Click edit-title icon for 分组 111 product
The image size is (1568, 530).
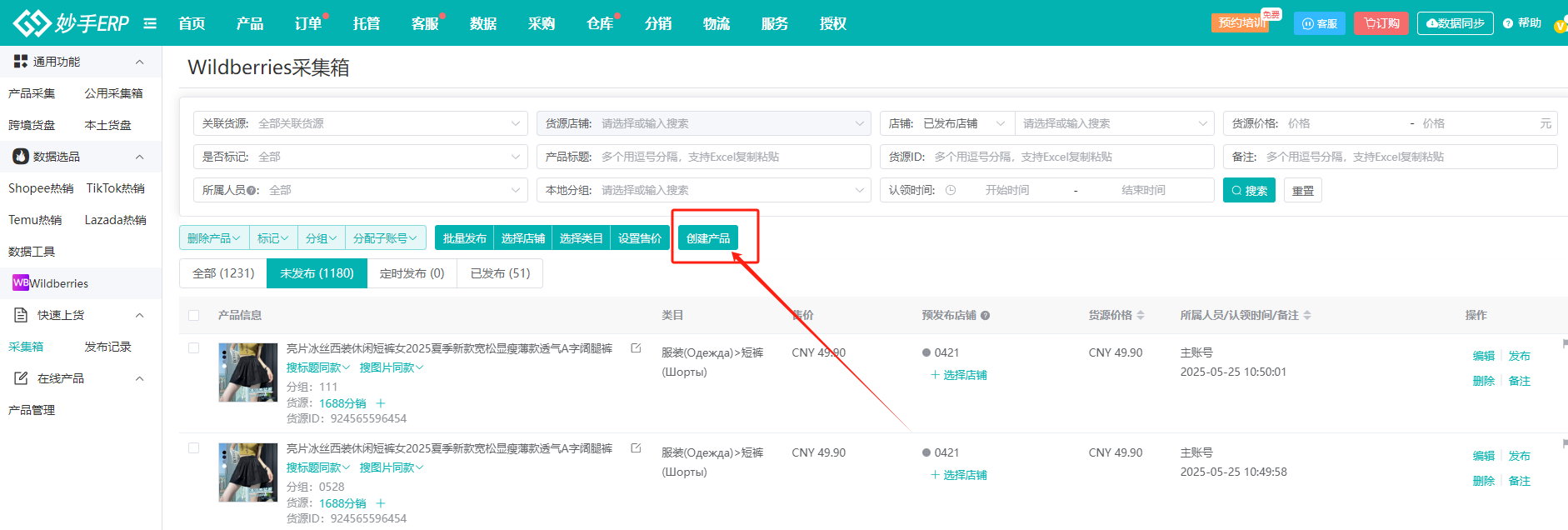636,348
